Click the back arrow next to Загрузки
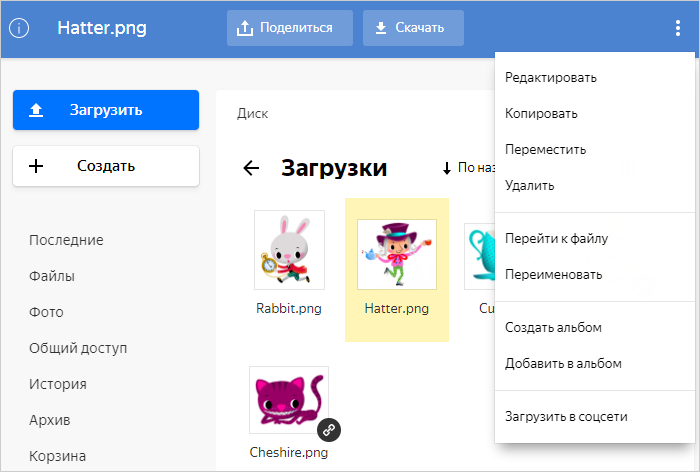The image size is (700, 472). (x=251, y=168)
